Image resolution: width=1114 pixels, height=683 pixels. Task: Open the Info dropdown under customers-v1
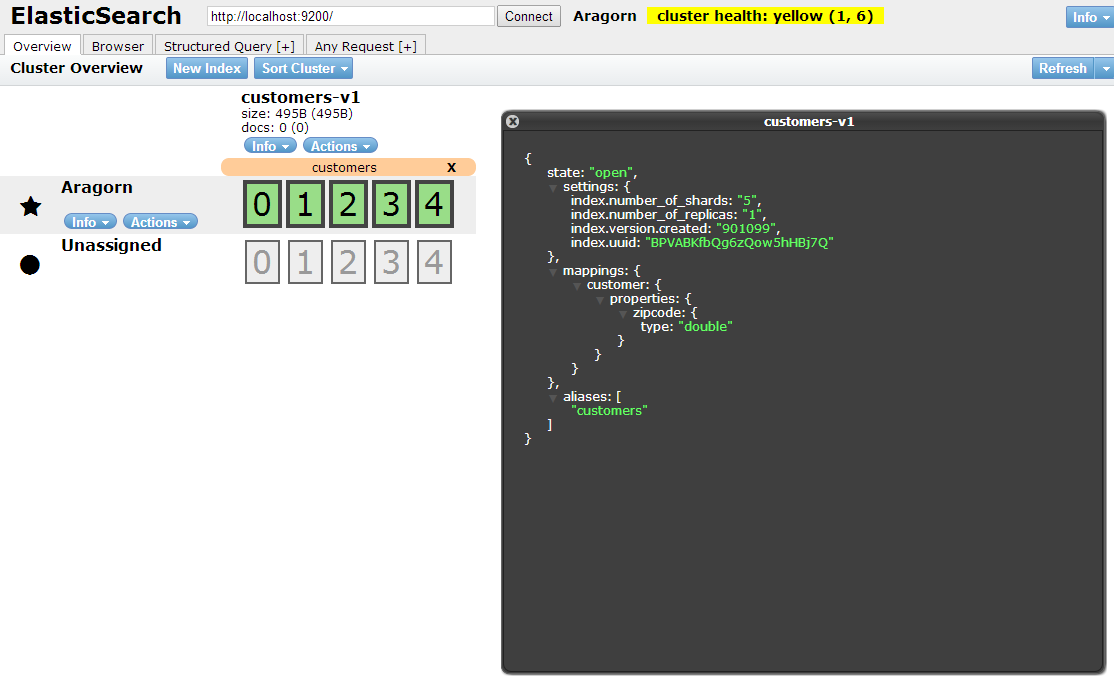coord(270,145)
